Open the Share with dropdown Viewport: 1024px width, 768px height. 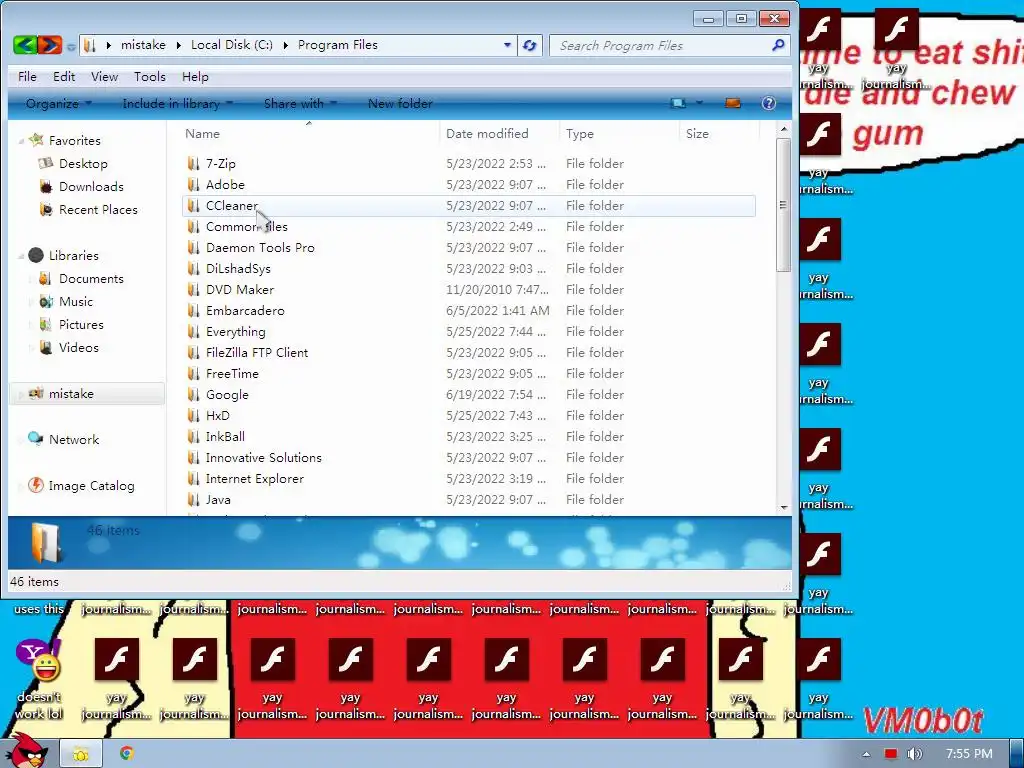point(300,103)
